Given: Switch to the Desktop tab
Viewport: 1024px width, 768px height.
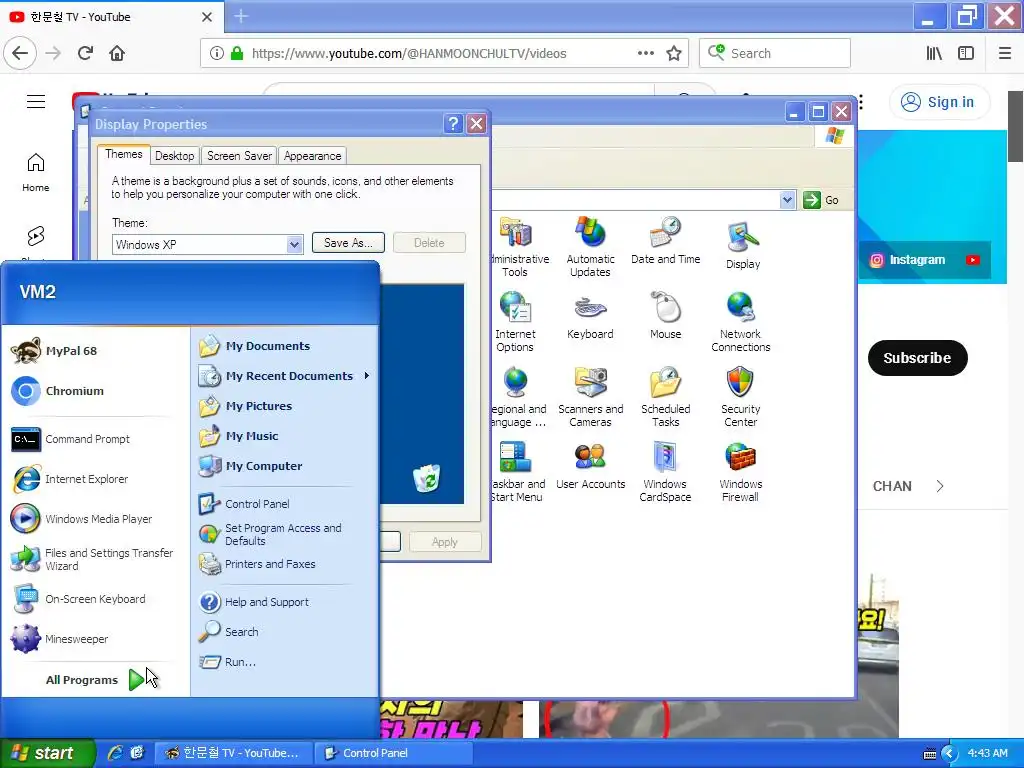Looking at the screenshot, I should tap(174, 156).
